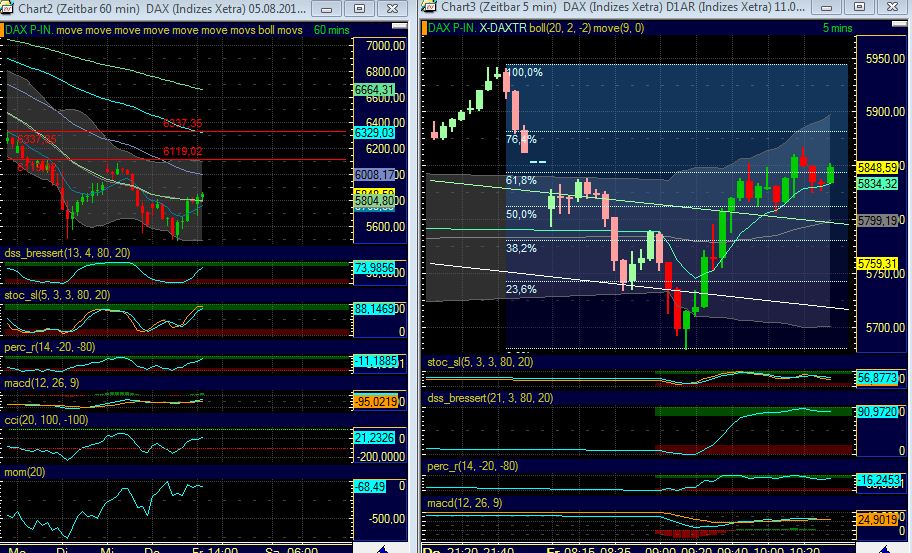
Task: Click the 6329,03 price tag in Chart2
Action: 374,133
